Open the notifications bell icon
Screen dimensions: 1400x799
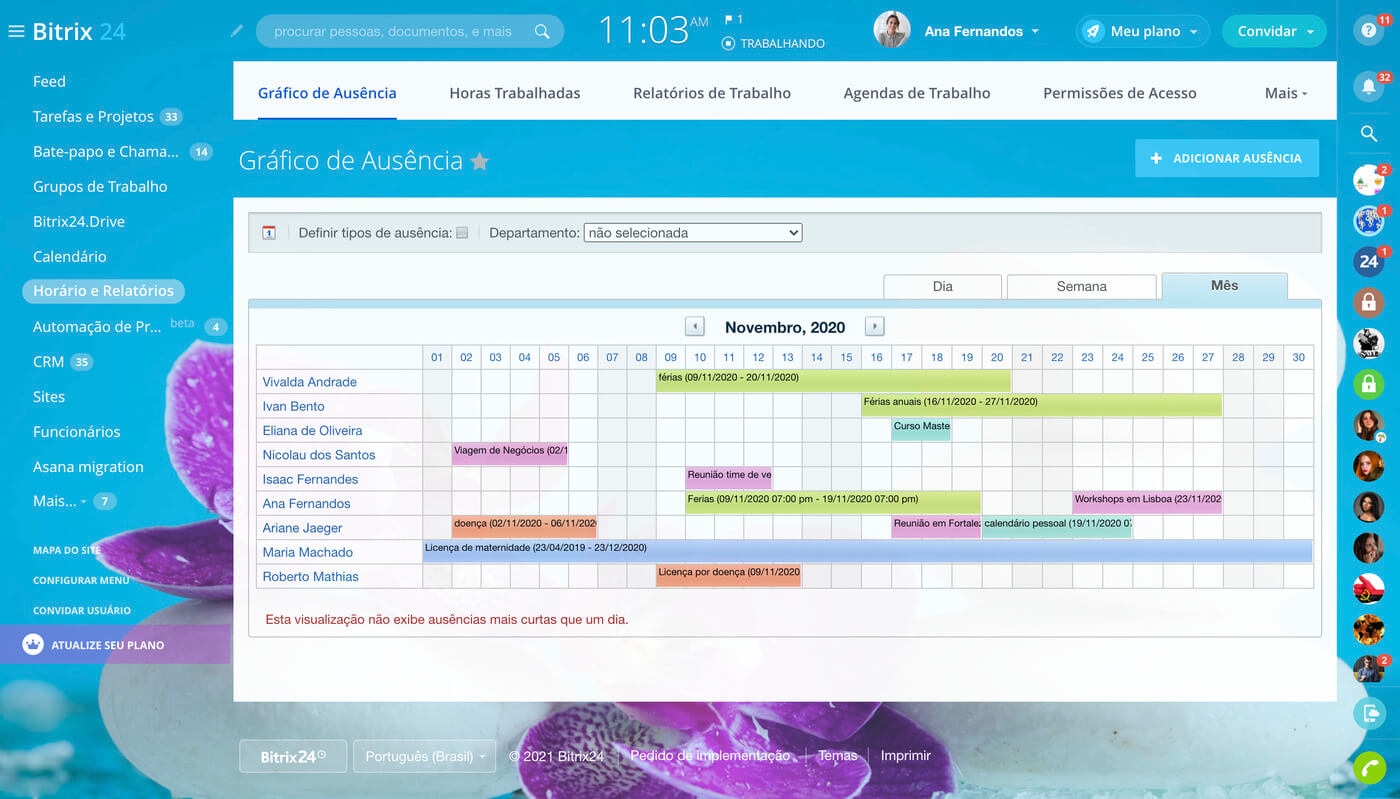[x=1368, y=87]
